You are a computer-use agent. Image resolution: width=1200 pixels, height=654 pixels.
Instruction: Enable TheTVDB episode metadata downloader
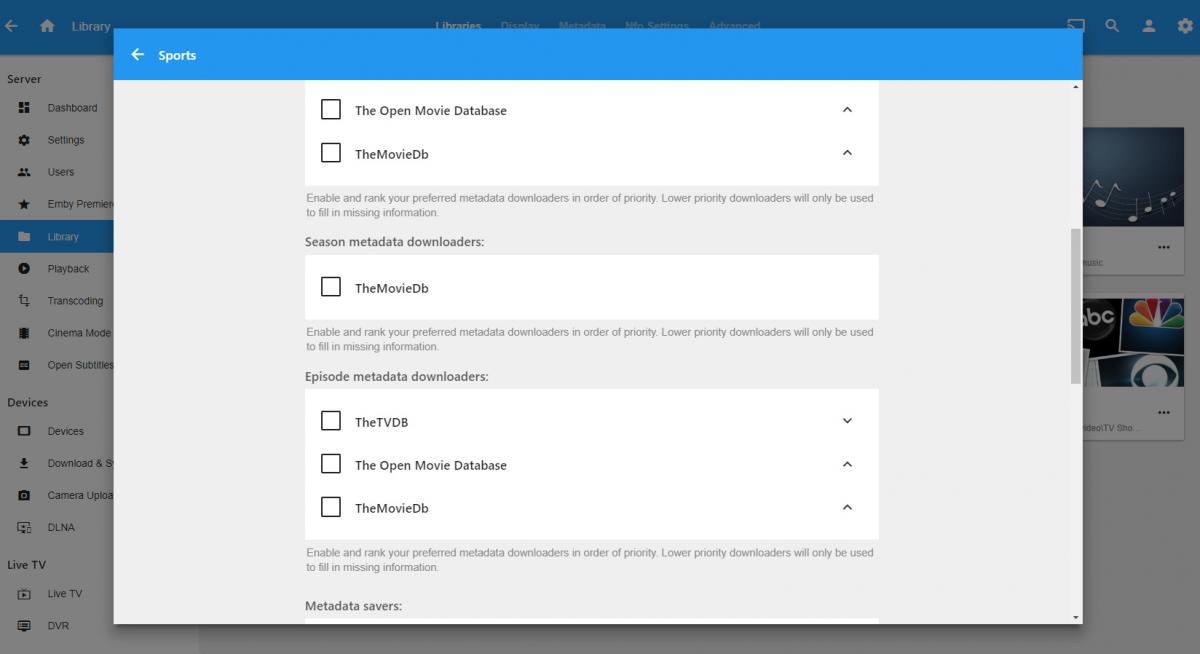click(331, 421)
